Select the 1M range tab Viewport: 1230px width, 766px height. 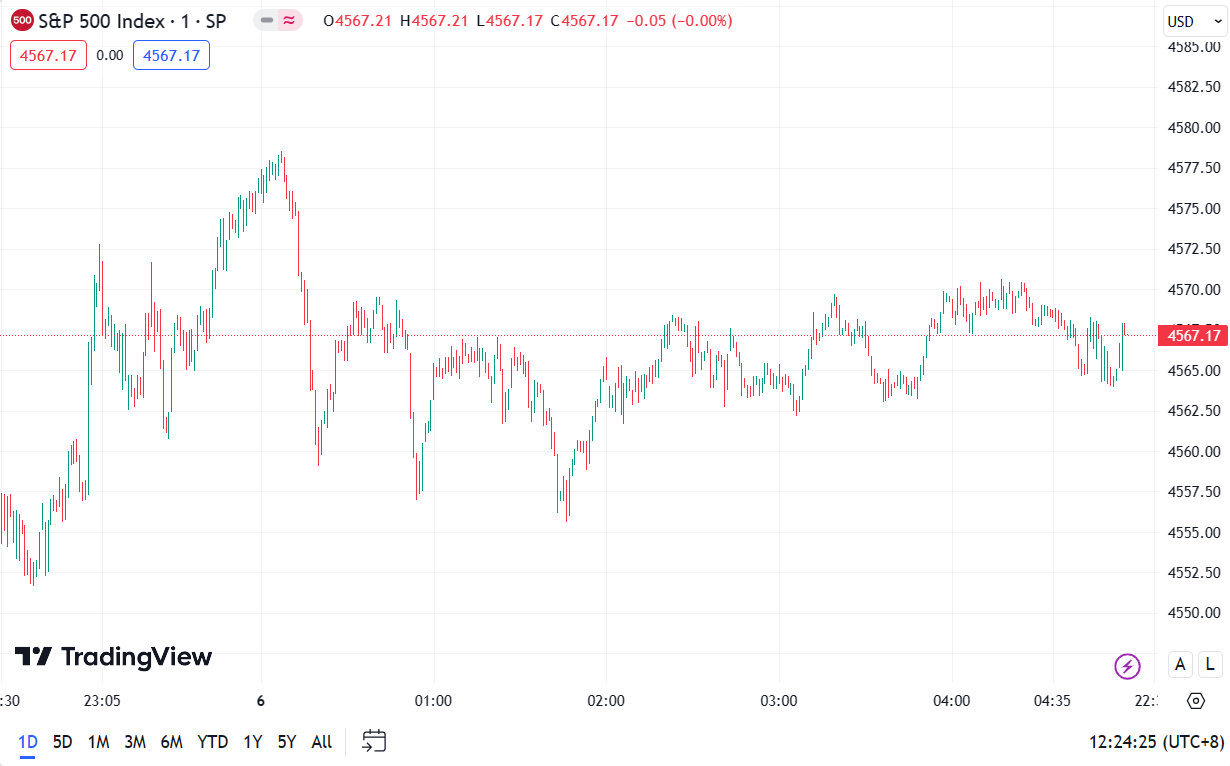click(x=98, y=741)
